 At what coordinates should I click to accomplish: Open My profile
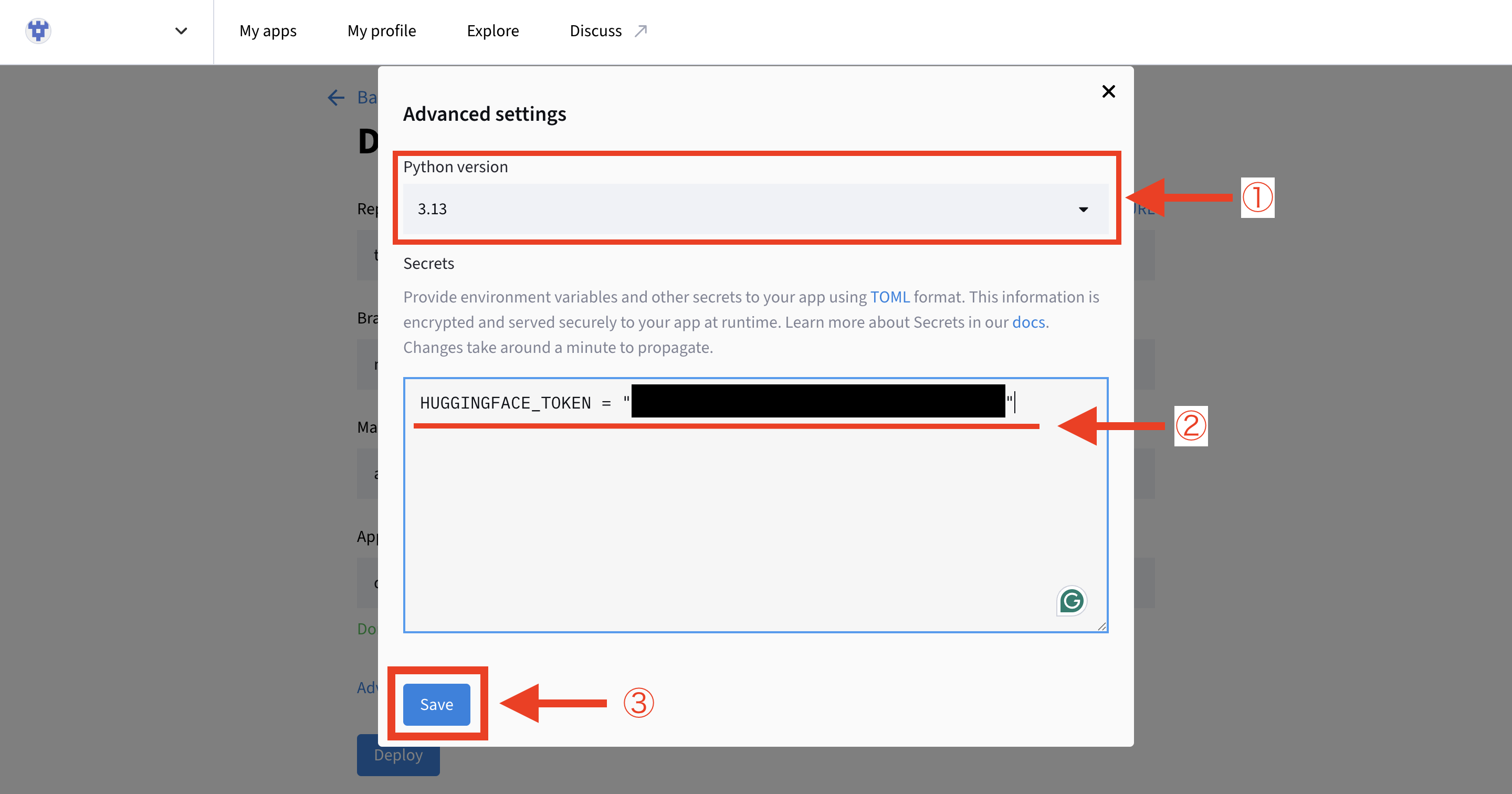coord(381,30)
